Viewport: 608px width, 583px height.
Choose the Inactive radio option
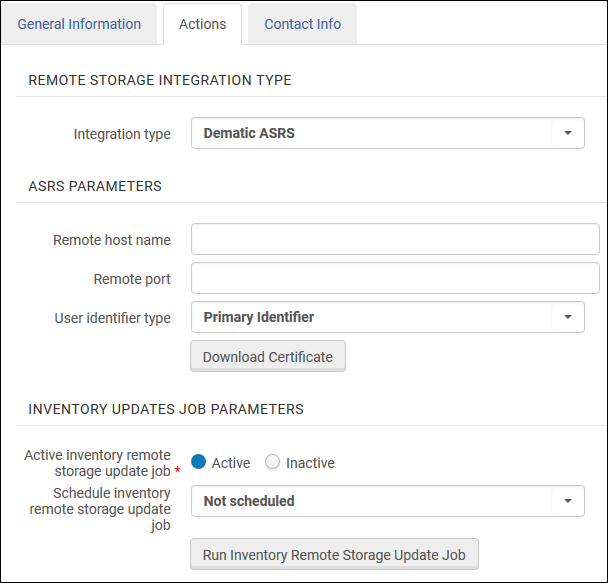(273, 462)
